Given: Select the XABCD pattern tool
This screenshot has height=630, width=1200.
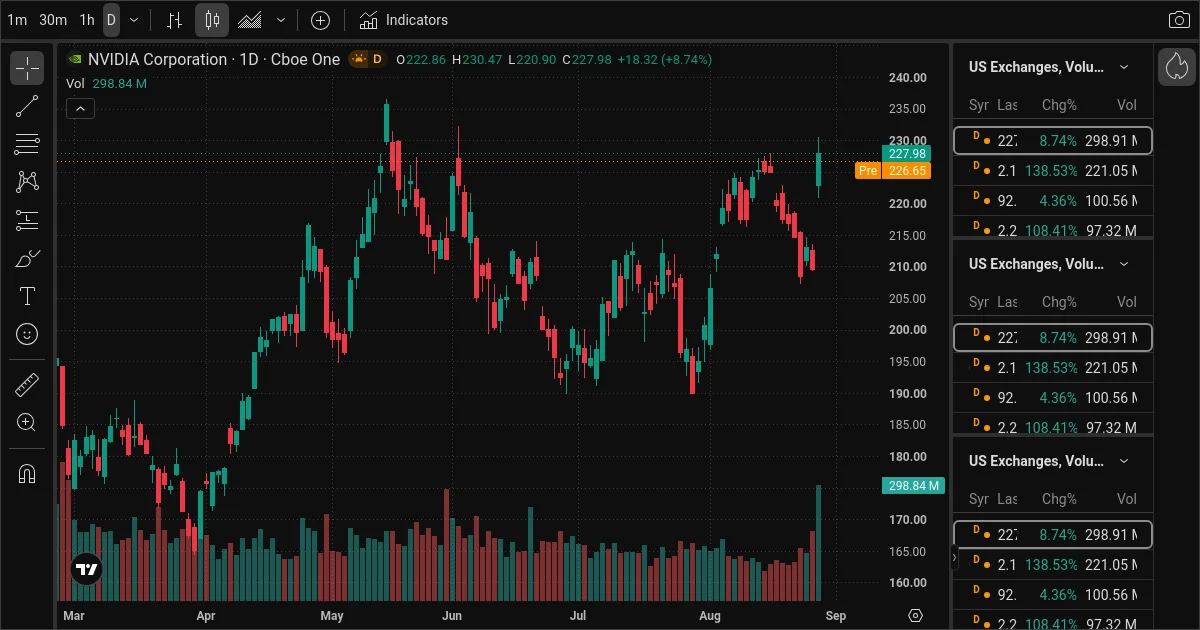Looking at the screenshot, I should point(27,182).
